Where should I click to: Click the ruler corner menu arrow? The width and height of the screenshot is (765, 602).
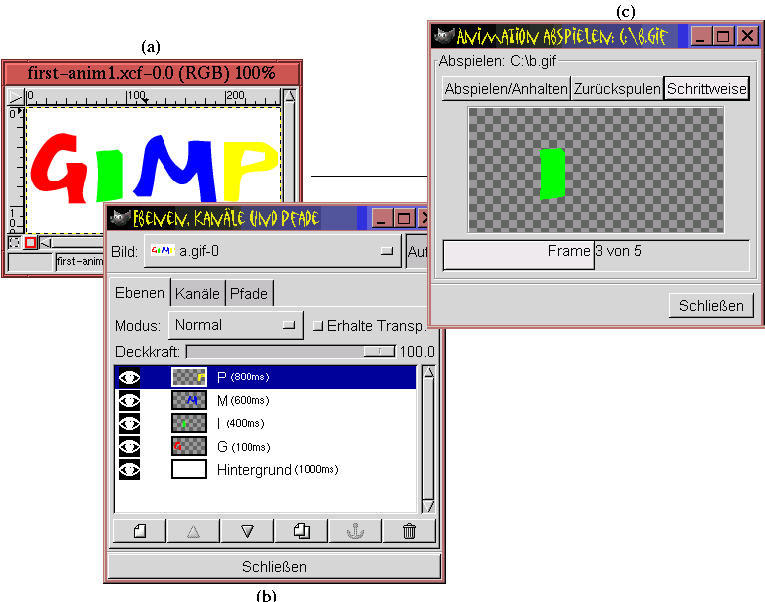tap(14, 97)
